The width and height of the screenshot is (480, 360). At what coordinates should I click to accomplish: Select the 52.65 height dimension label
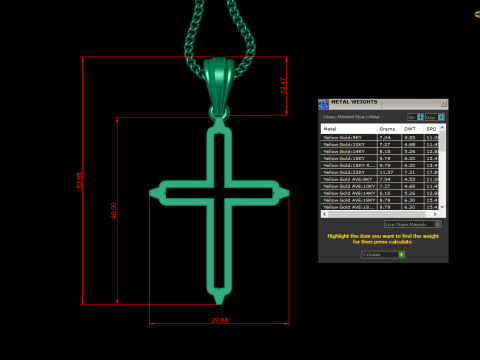pos(79,180)
